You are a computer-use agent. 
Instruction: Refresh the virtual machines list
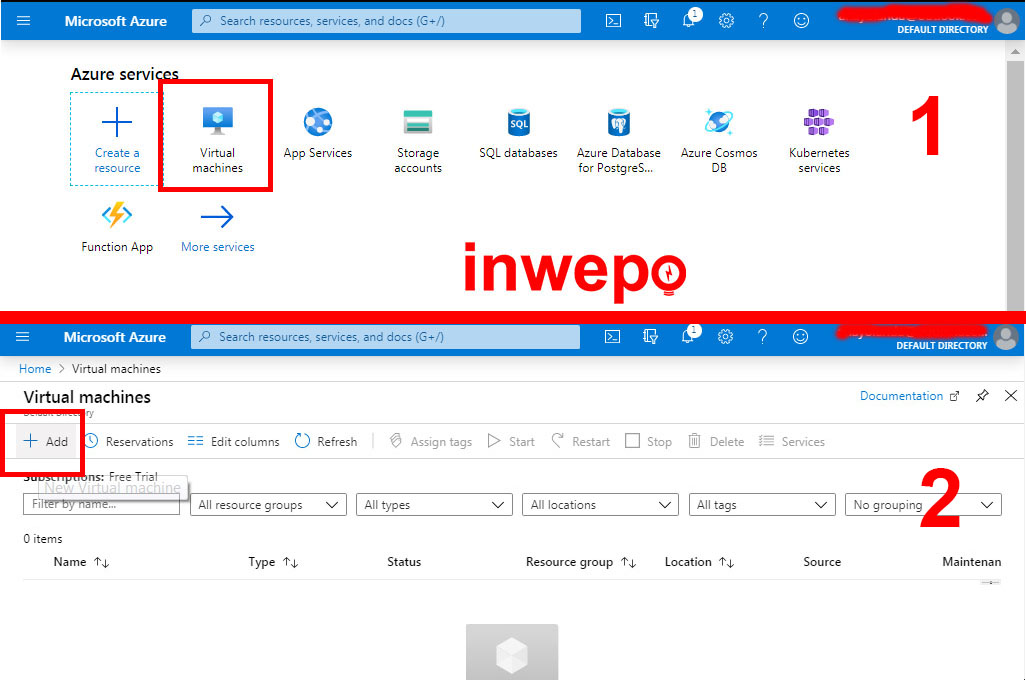point(326,442)
